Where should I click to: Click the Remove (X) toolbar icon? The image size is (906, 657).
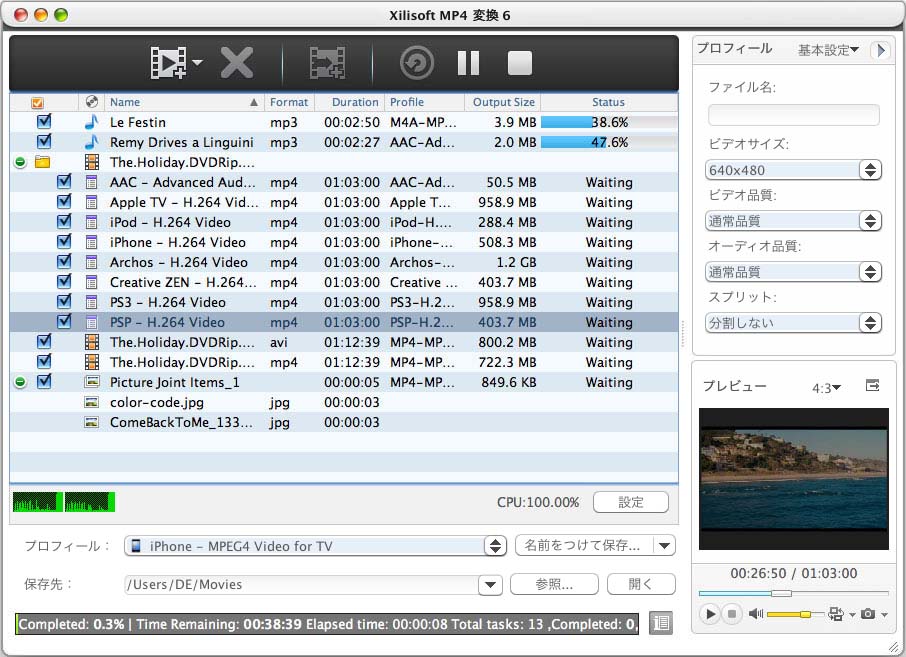click(x=237, y=63)
